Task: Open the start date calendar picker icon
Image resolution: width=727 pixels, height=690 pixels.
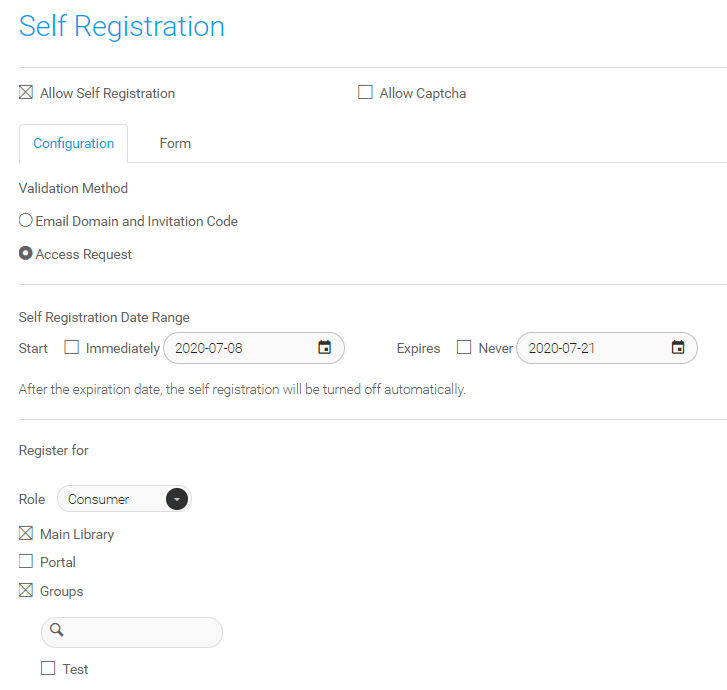Action: coord(324,347)
